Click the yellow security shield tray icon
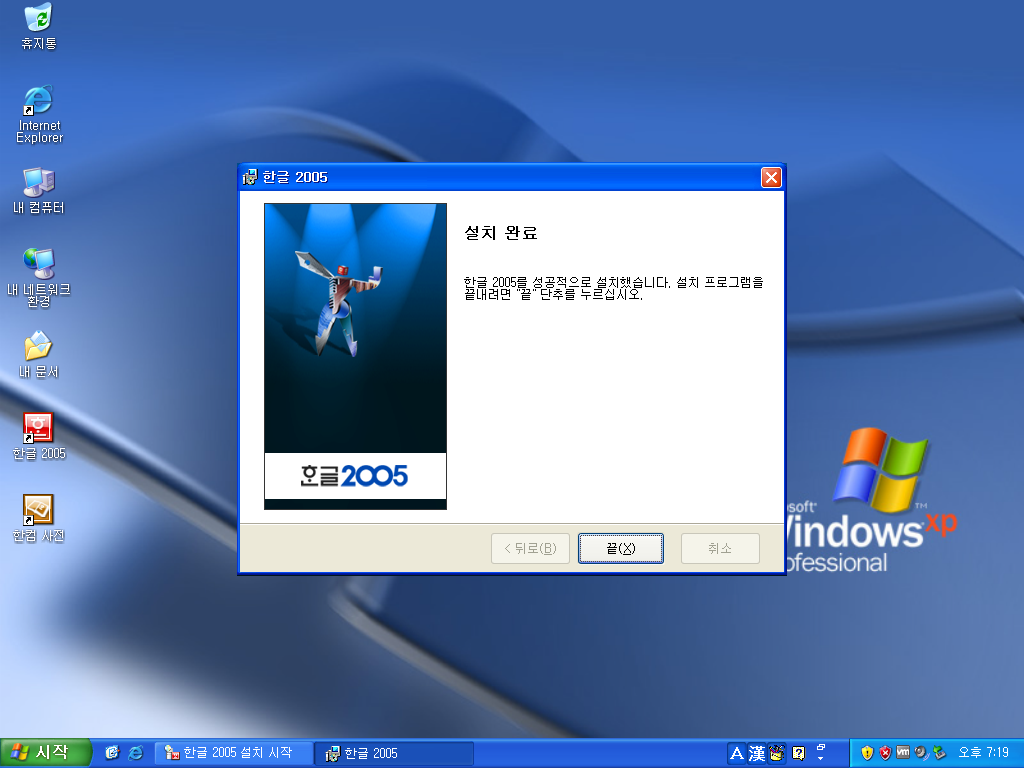The height and width of the screenshot is (768, 1024). (x=867, y=753)
